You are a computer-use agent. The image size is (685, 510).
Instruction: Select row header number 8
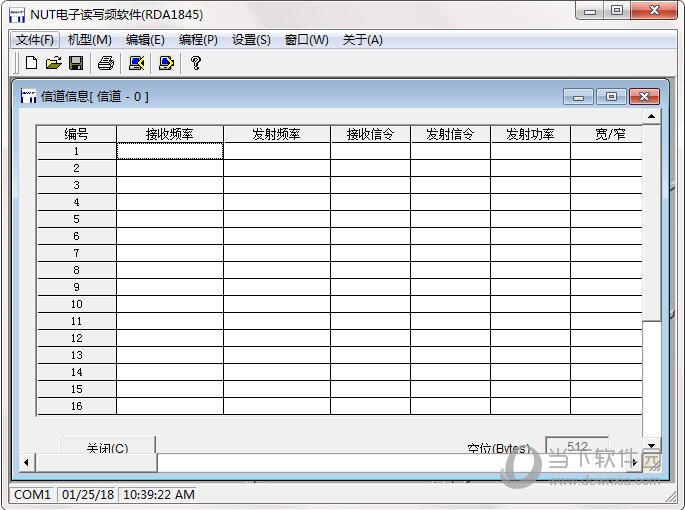(x=76, y=271)
